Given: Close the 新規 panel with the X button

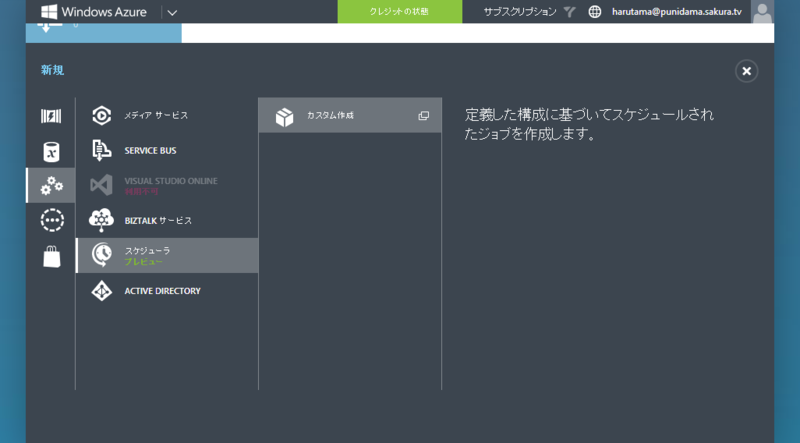Looking at the screenshot, I should click(x=746, y=71).
